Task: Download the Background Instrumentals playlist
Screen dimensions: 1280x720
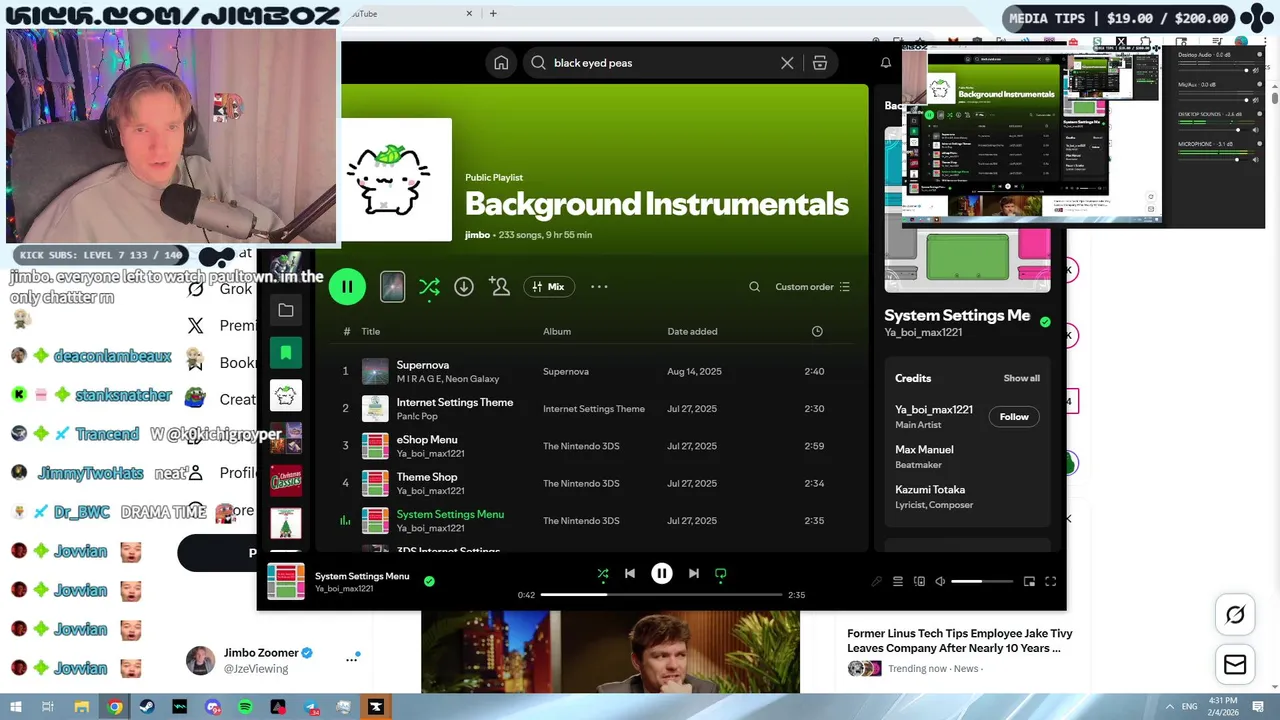Action: (464, 287)
